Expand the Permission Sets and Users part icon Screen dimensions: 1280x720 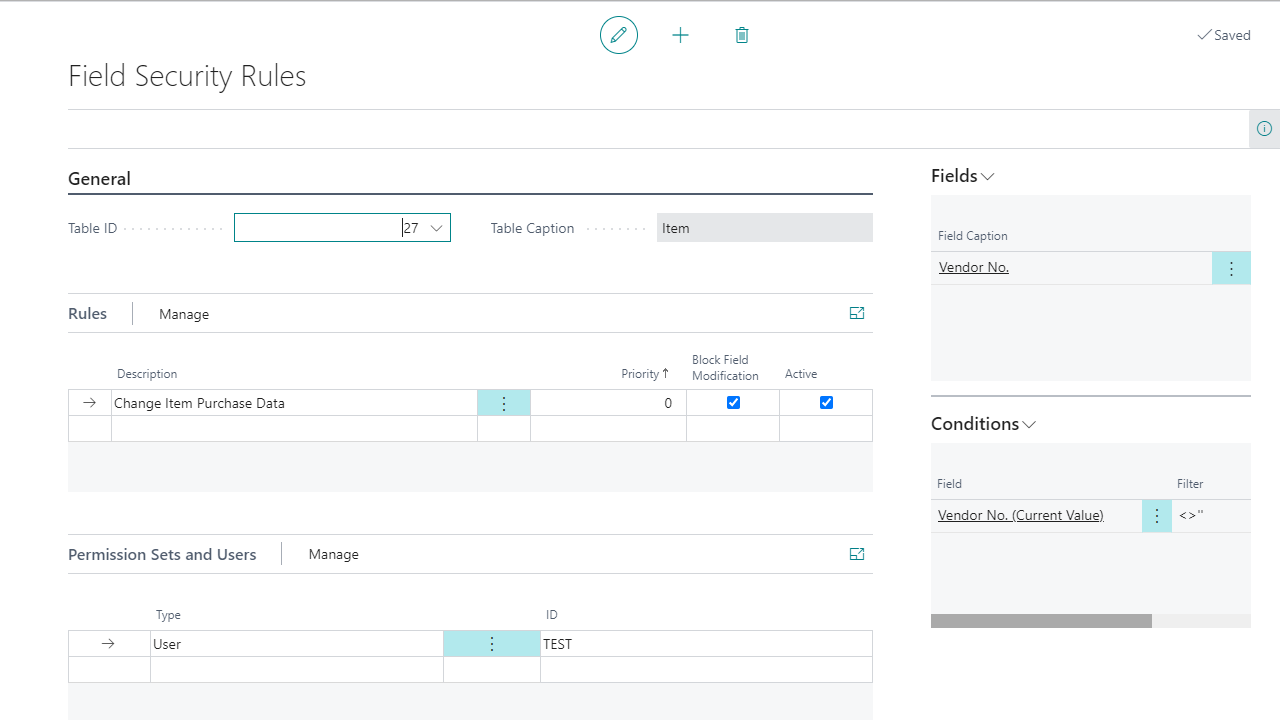[x=857, y=554]
